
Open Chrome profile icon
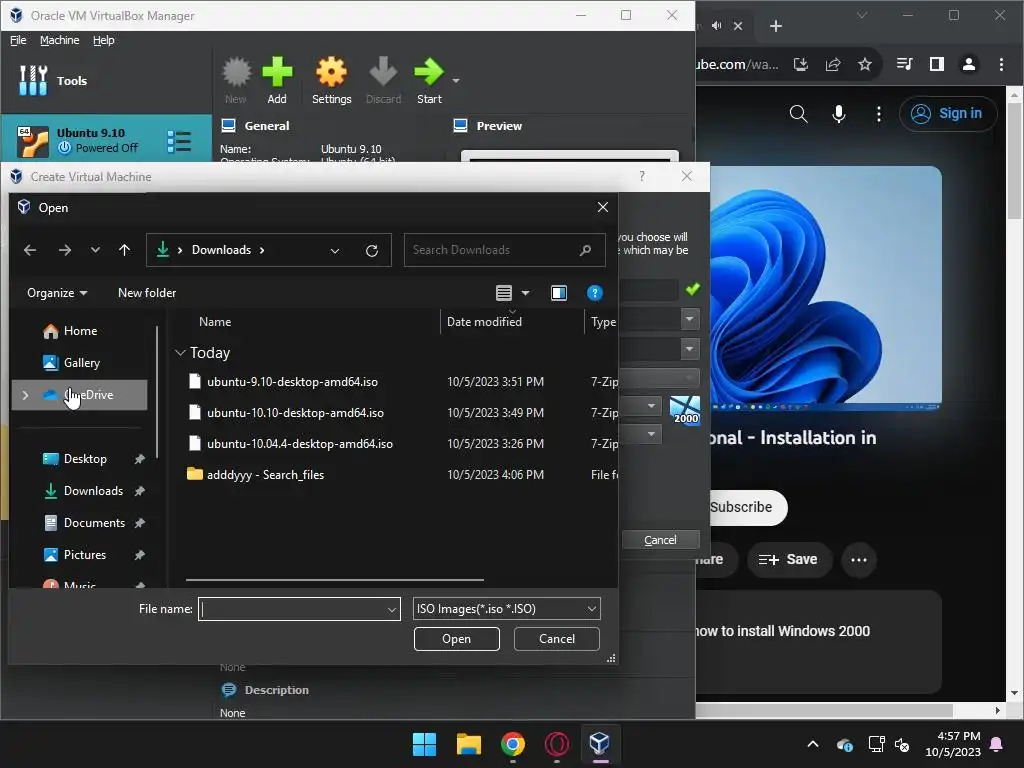968,64
